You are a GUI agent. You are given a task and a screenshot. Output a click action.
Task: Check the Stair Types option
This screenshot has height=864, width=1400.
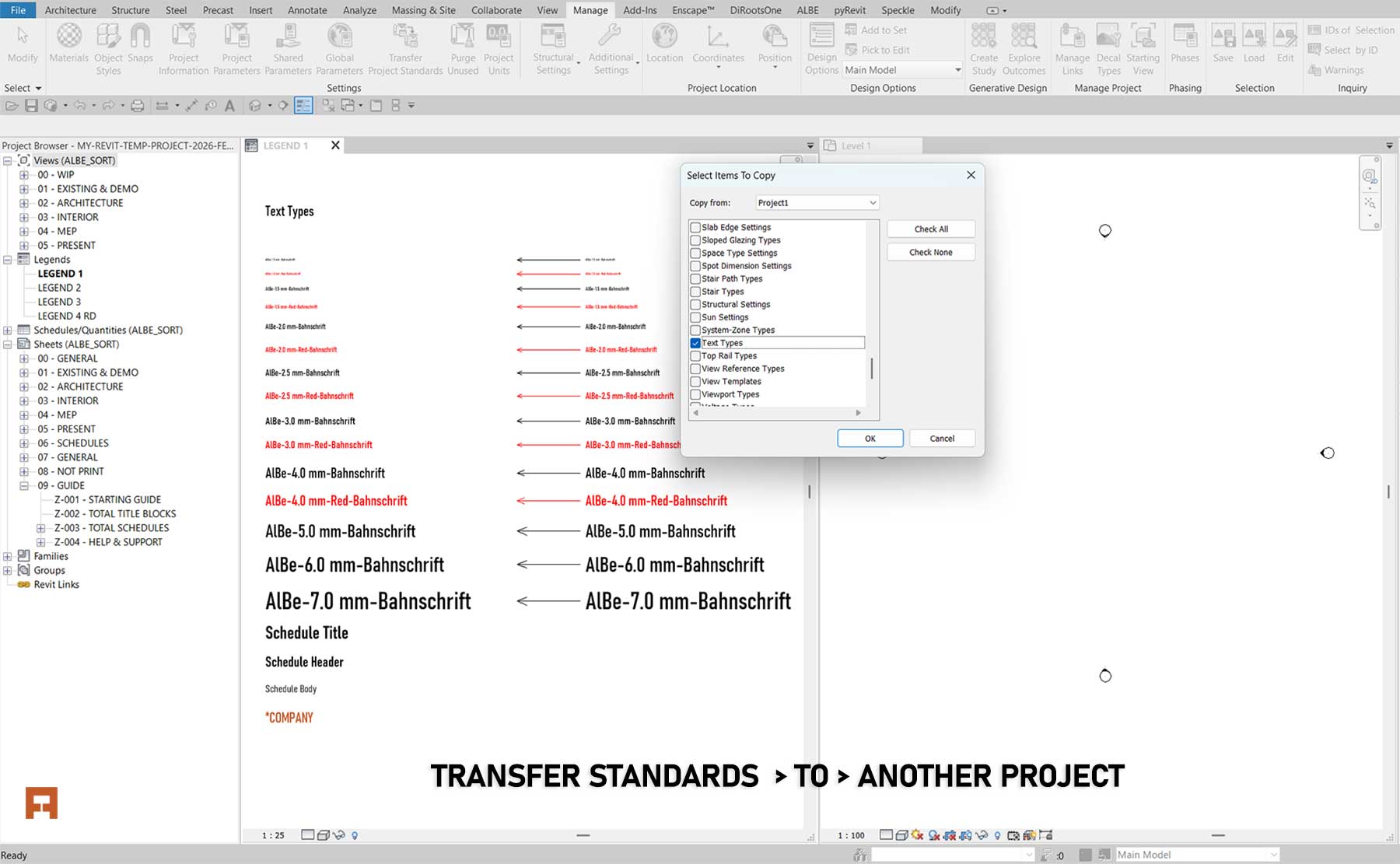[695, 291]
